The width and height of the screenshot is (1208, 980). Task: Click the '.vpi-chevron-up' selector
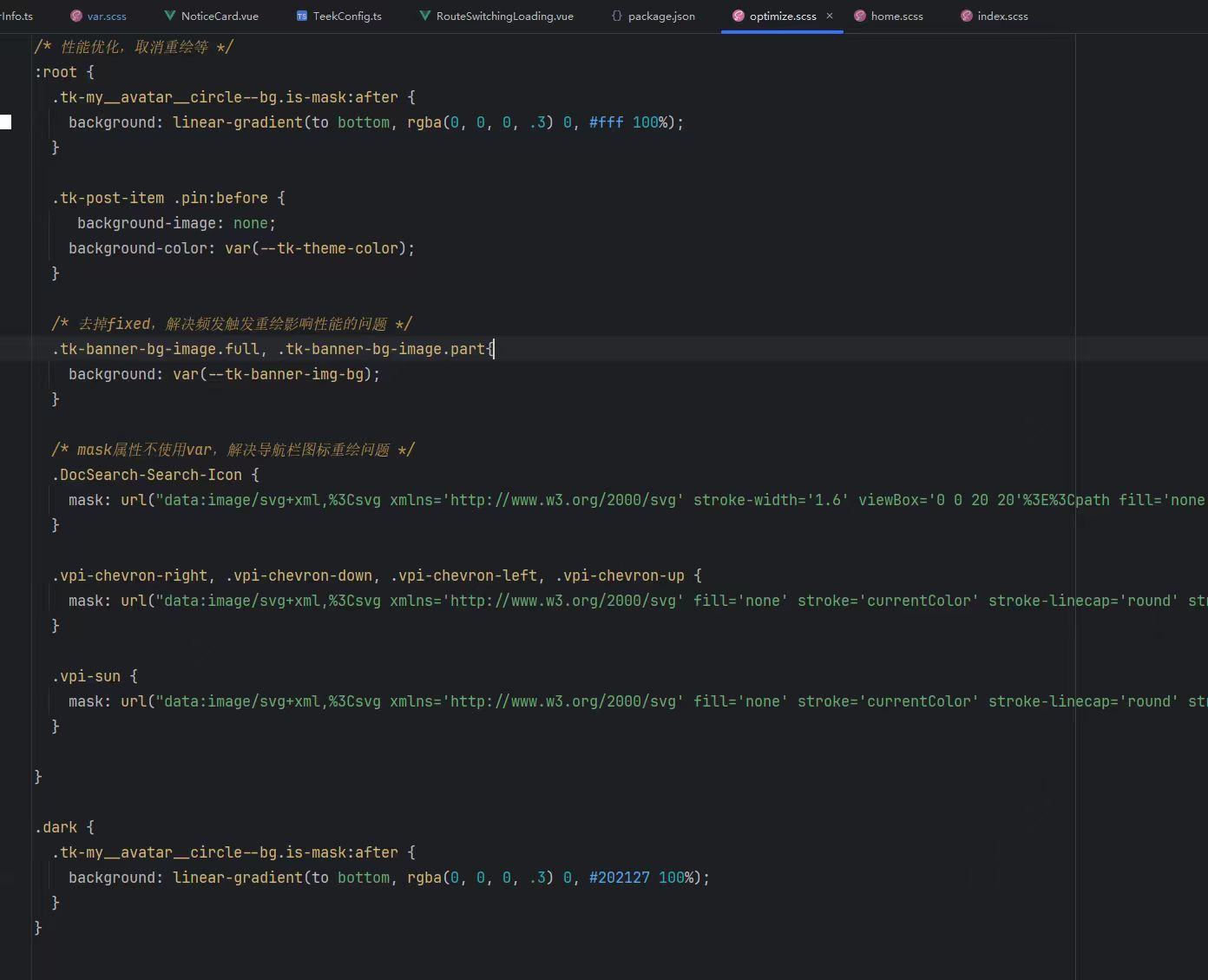[620, 576]
